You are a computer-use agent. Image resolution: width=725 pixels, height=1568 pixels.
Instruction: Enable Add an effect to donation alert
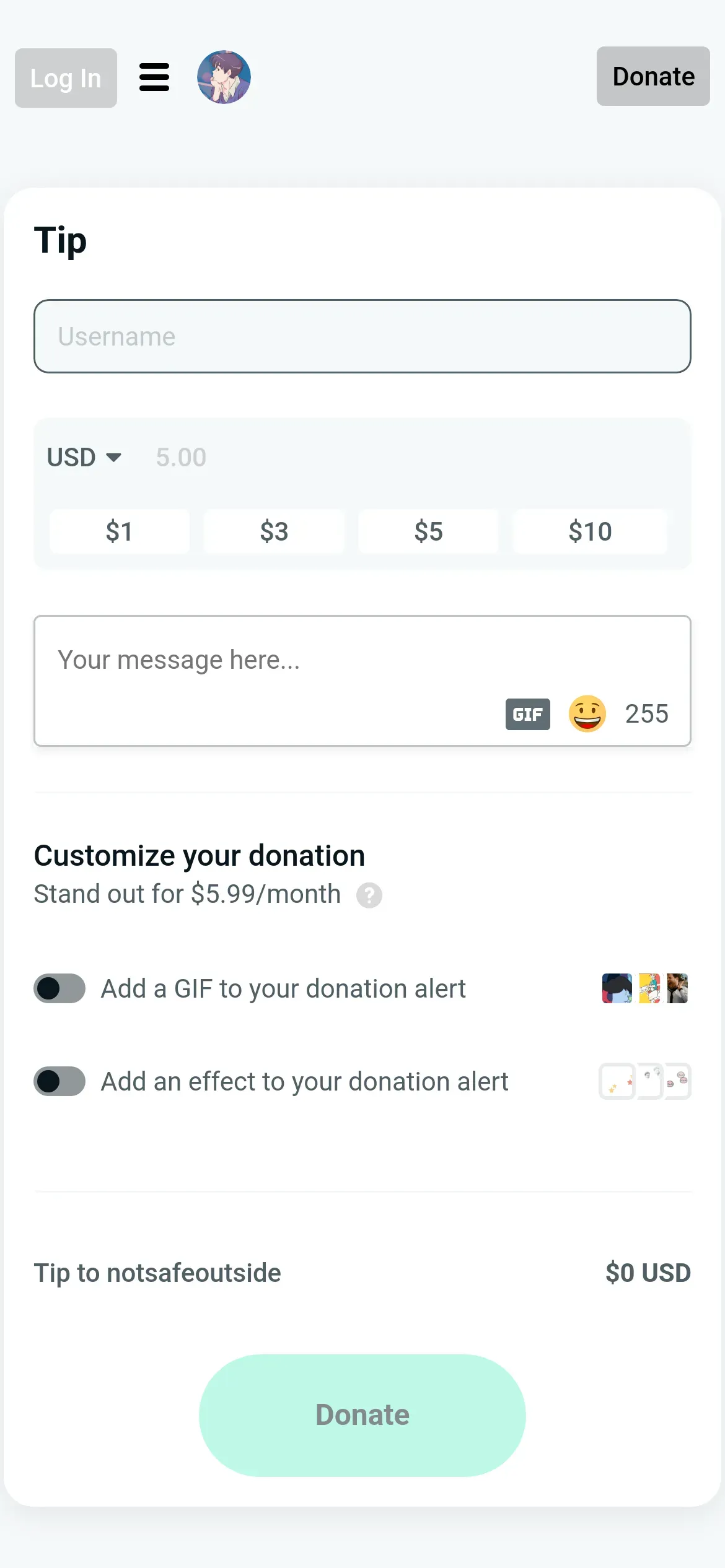coord(59,1081)
